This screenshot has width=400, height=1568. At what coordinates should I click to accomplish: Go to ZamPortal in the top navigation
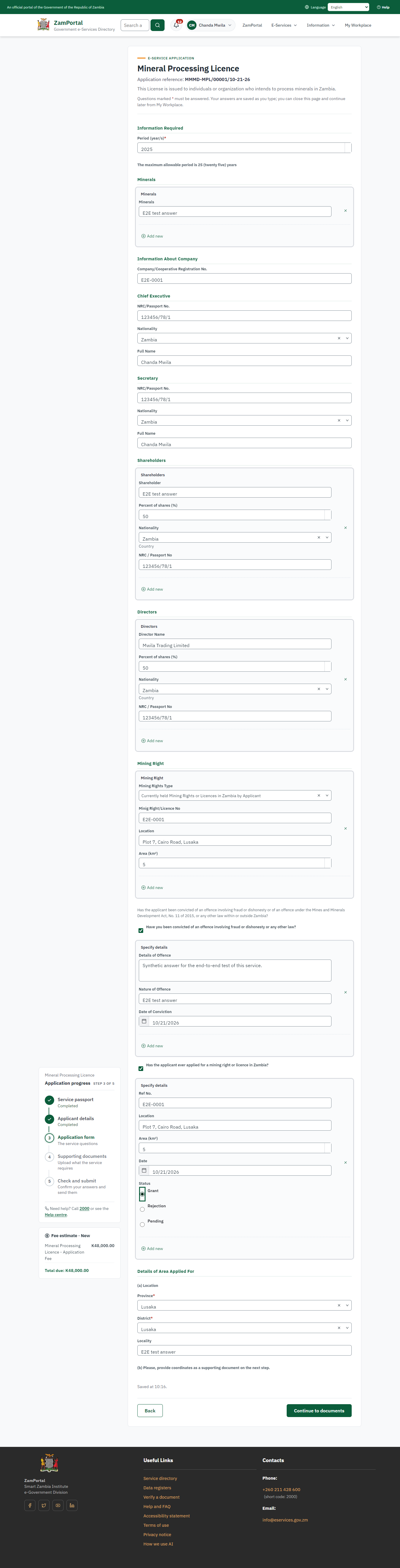click(252, 25)
